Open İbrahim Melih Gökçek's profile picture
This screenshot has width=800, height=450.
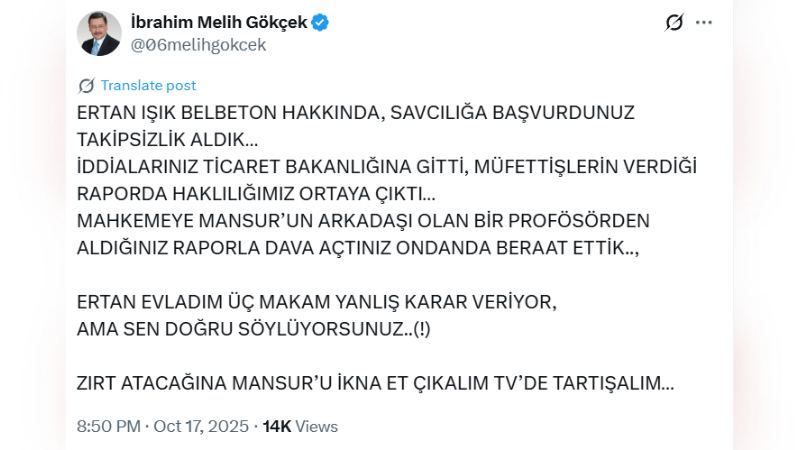(98, 33)
